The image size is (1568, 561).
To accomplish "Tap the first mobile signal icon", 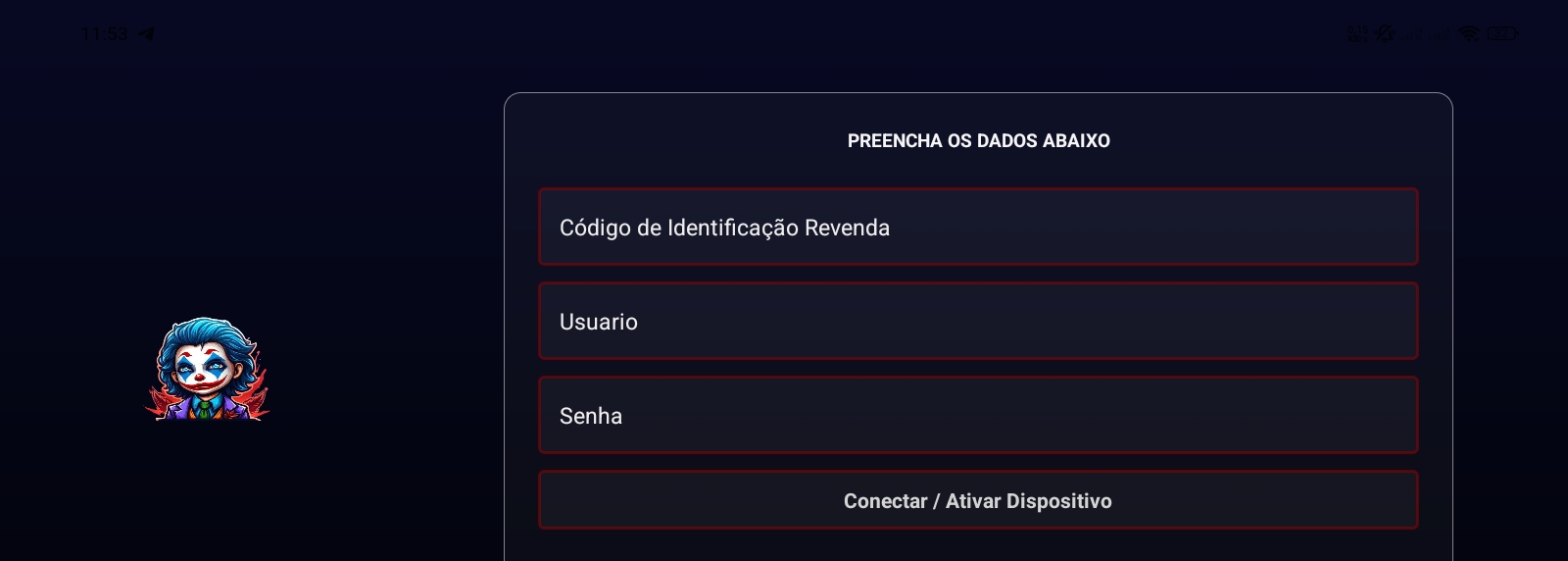I will tap(1414, 34).
